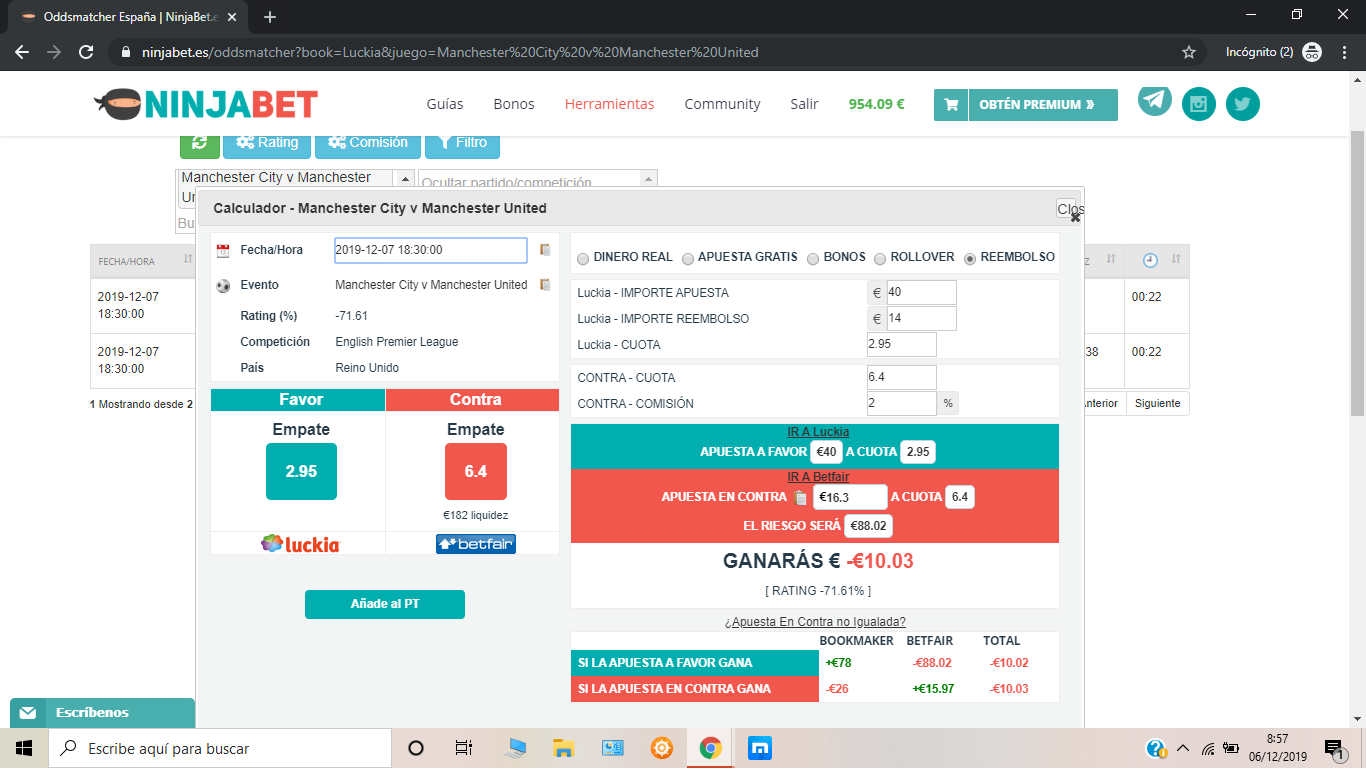This screenshot has height=768, width=1366.
Task: Copy the Evento name with clipboard icon
Action: [545, 285]
